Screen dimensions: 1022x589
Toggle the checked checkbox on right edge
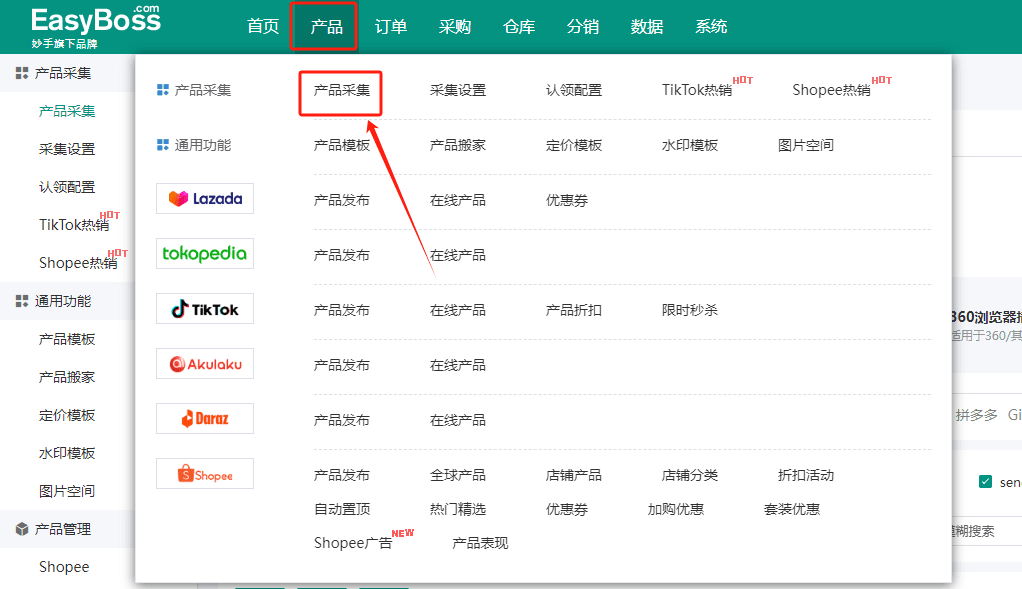click(x=986, y=482)
